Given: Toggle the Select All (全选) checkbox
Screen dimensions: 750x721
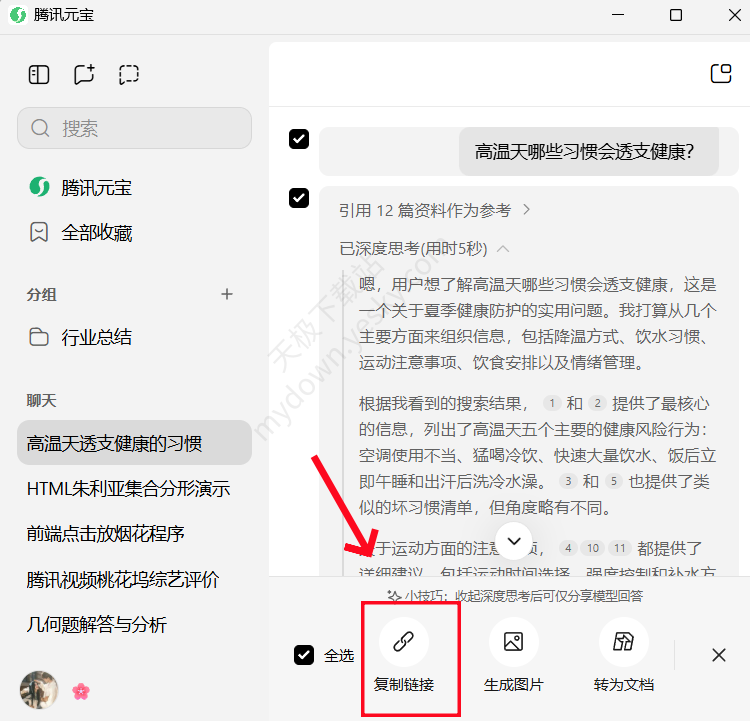Looking at the screenshot, I should [304, 655].
